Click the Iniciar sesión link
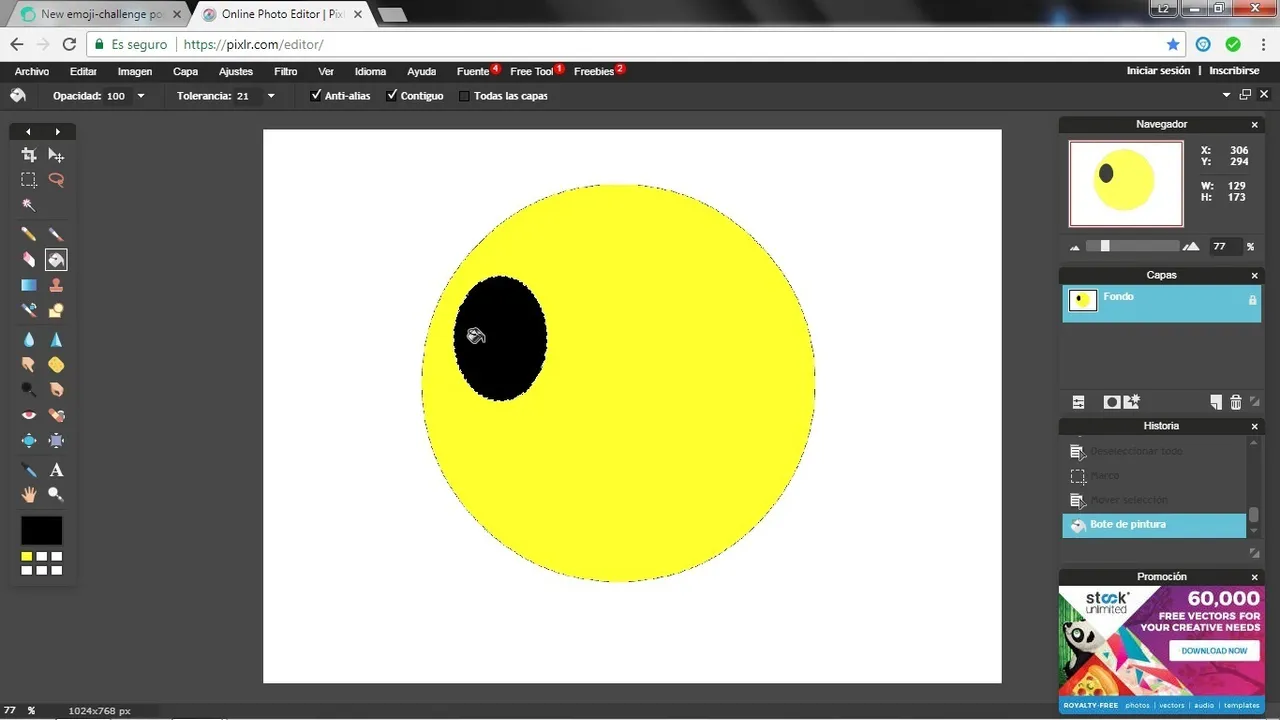The width and height of the screenshot is (1280, 720). (x=1158, y=71)
